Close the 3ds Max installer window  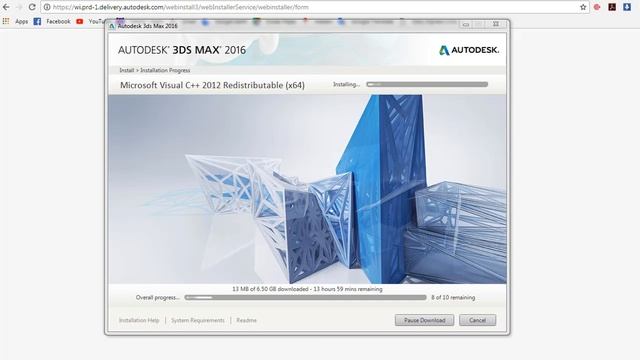coord(496,24)
